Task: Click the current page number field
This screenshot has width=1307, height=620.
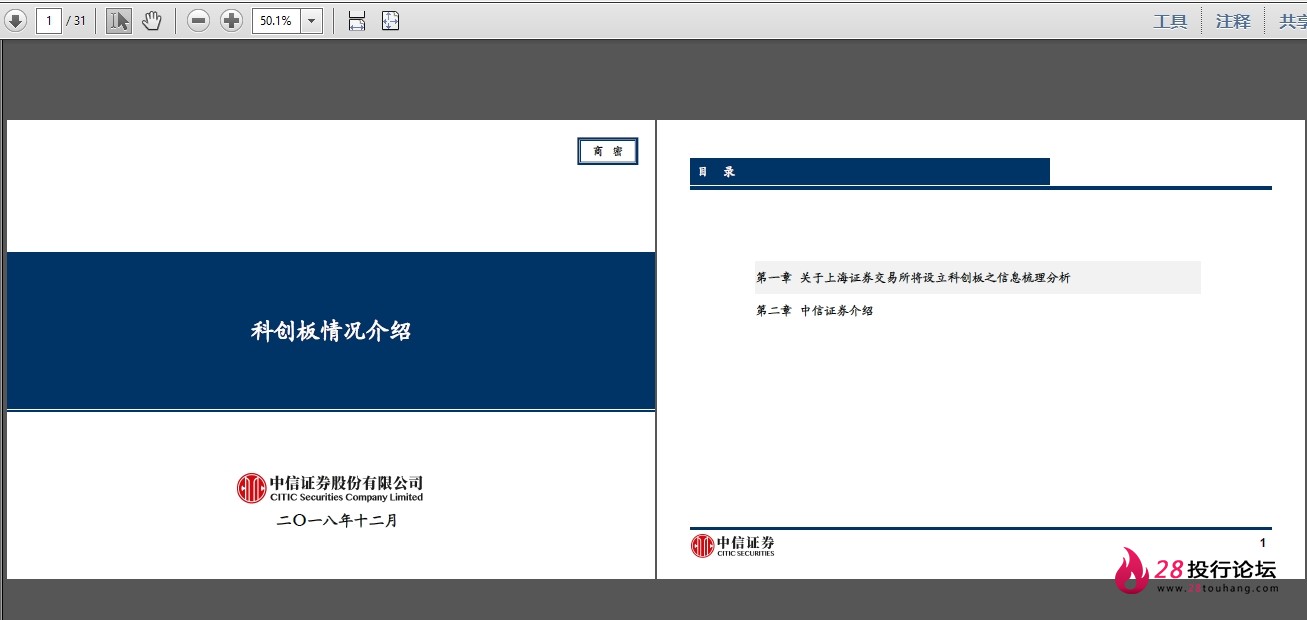Action: pyautogui.click(x=48, y=20)
